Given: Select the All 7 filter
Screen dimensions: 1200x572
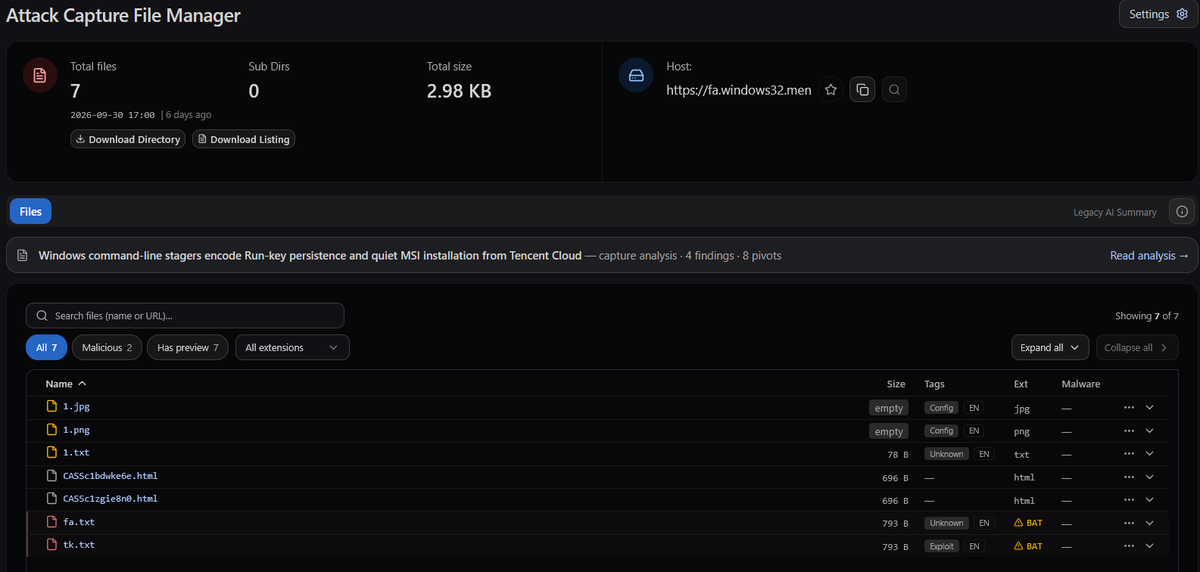Looking at the screenshot, I should (46, 347).
